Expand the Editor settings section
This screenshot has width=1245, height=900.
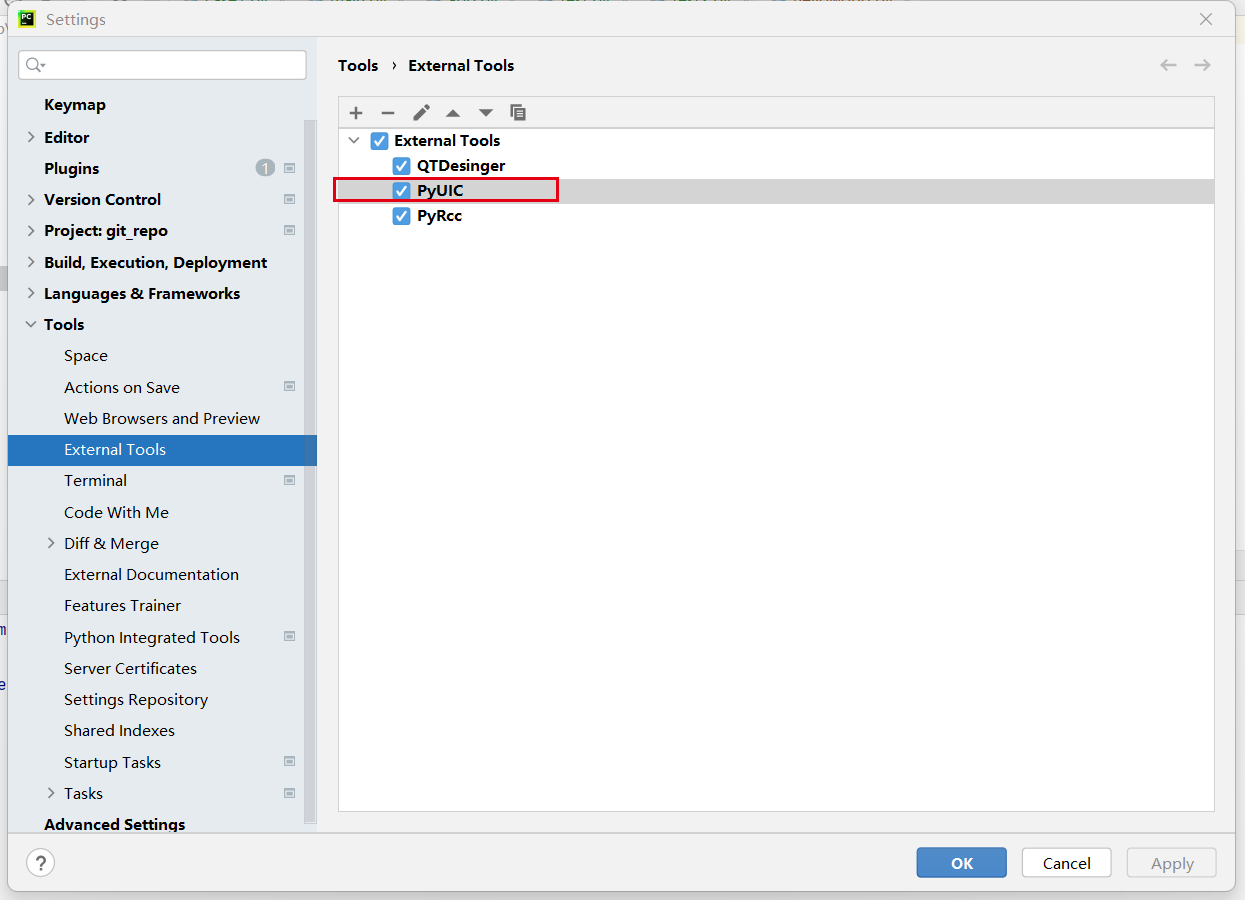click(x=31, y=137)
